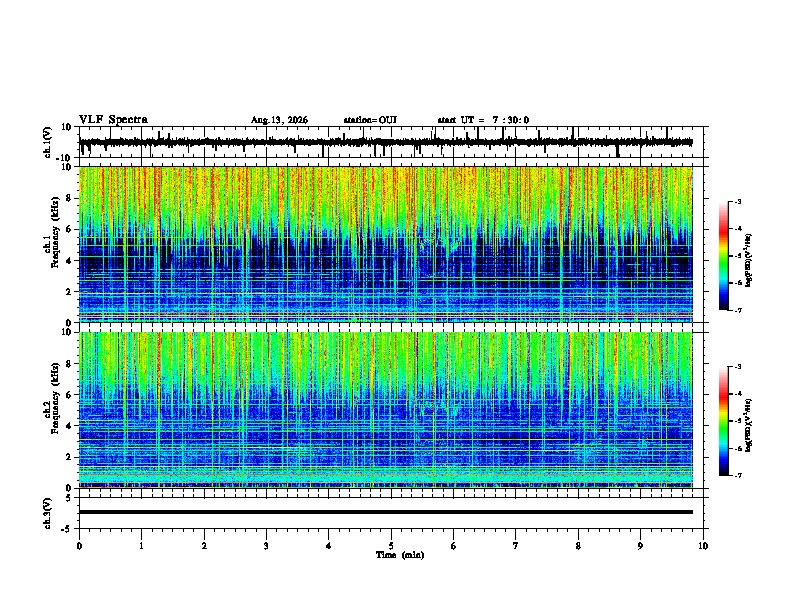792x612 pixels.
Task: Click the ch.1 color bar log(PSD) label
Action: point(748,260)
